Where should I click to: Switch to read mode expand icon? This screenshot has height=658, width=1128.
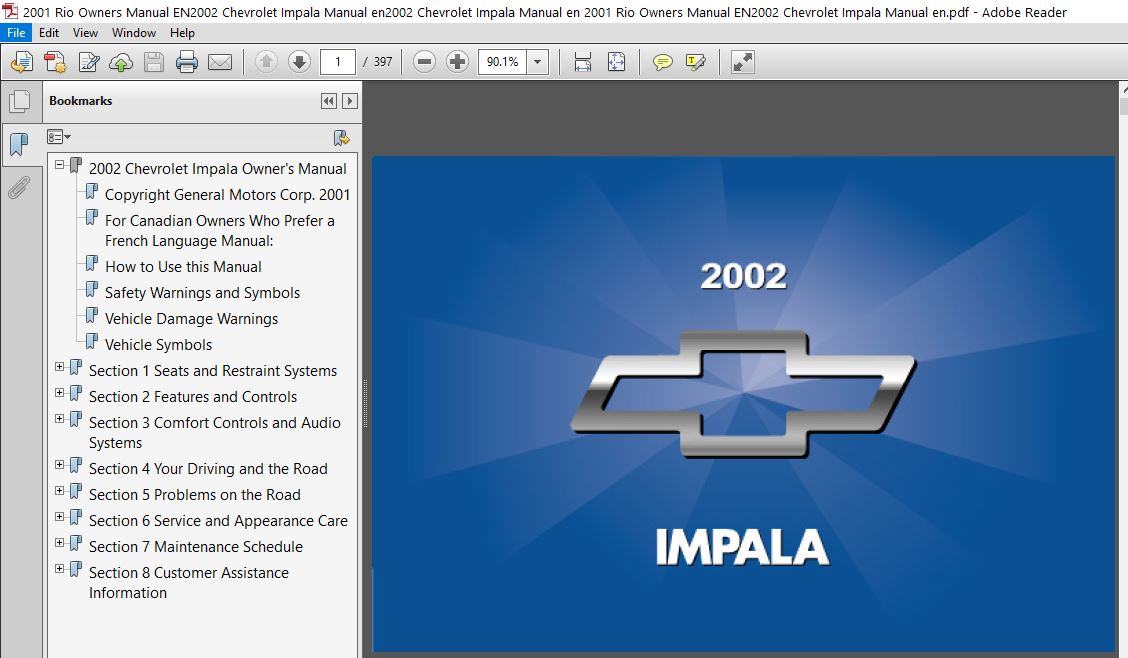(x=742, y=62)
